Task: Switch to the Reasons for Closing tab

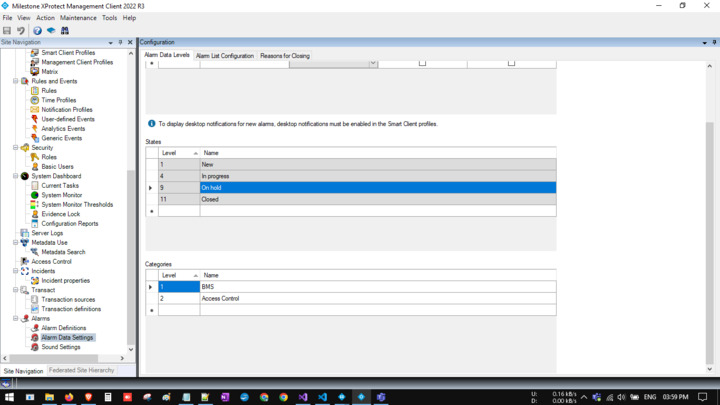Action: tap(285, 56)
